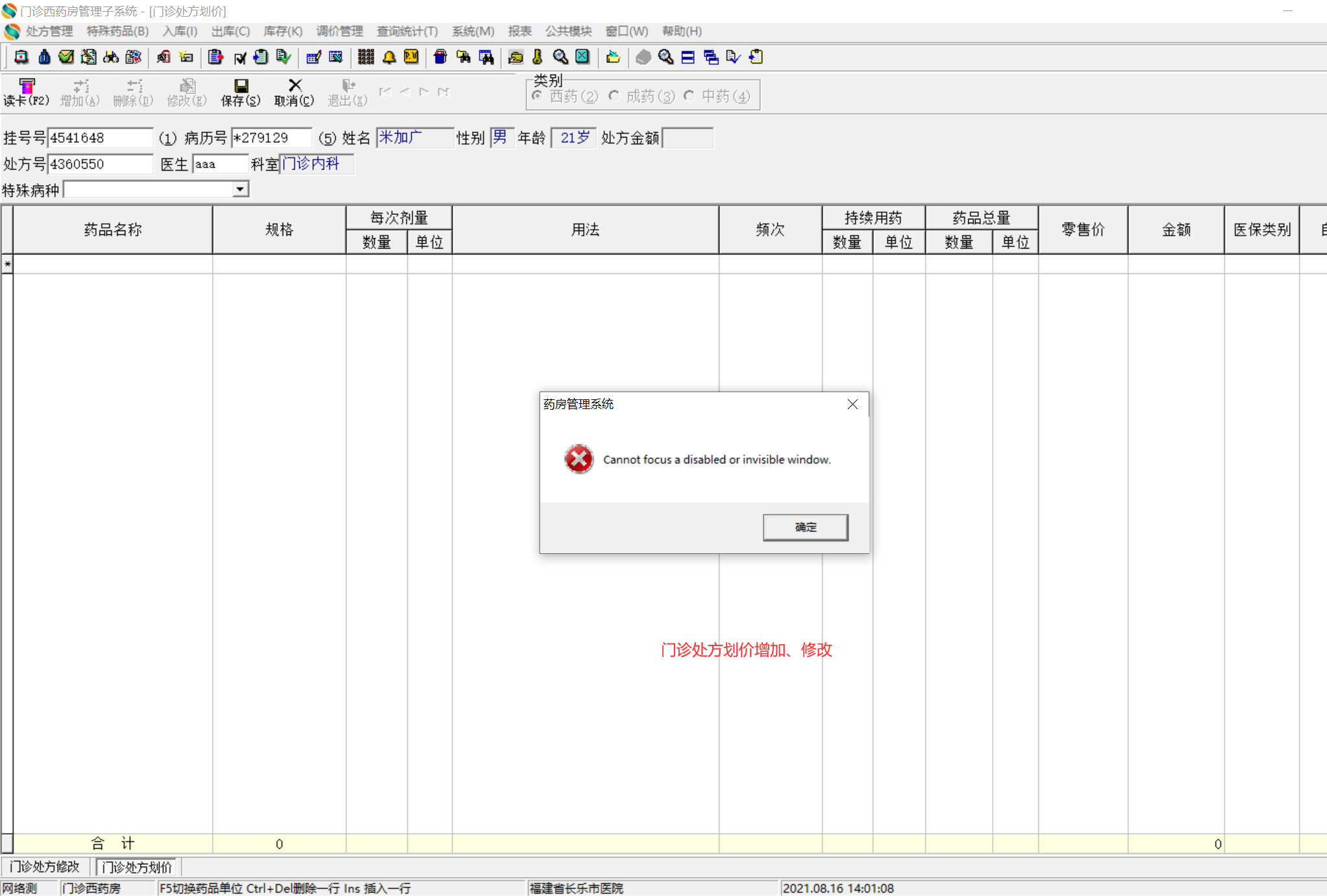
Task: Click the thermometer toolbar icon
Action: click(538, 57)
